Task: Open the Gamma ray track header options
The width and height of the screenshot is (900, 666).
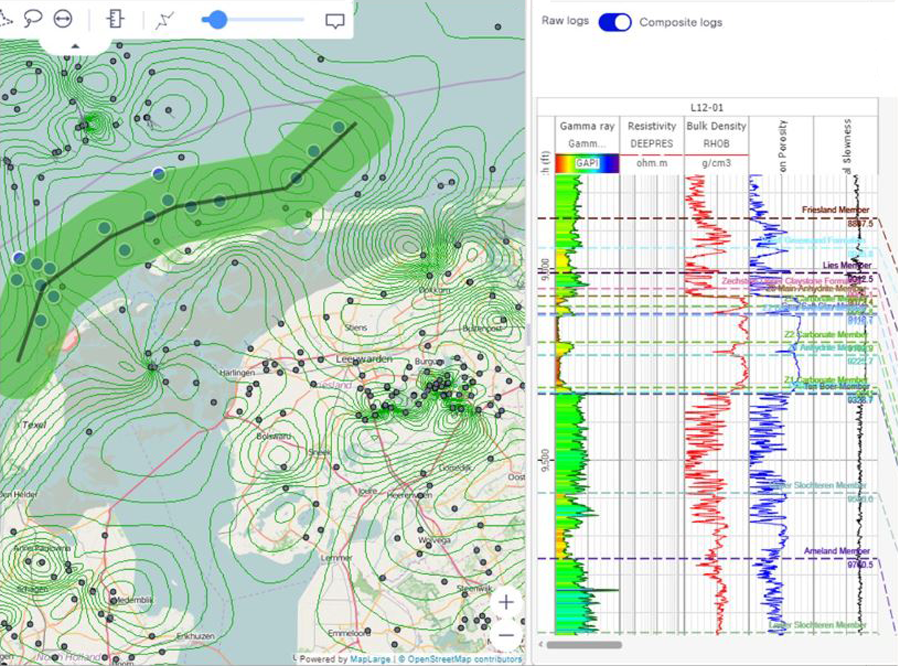Action: point(586,126)
